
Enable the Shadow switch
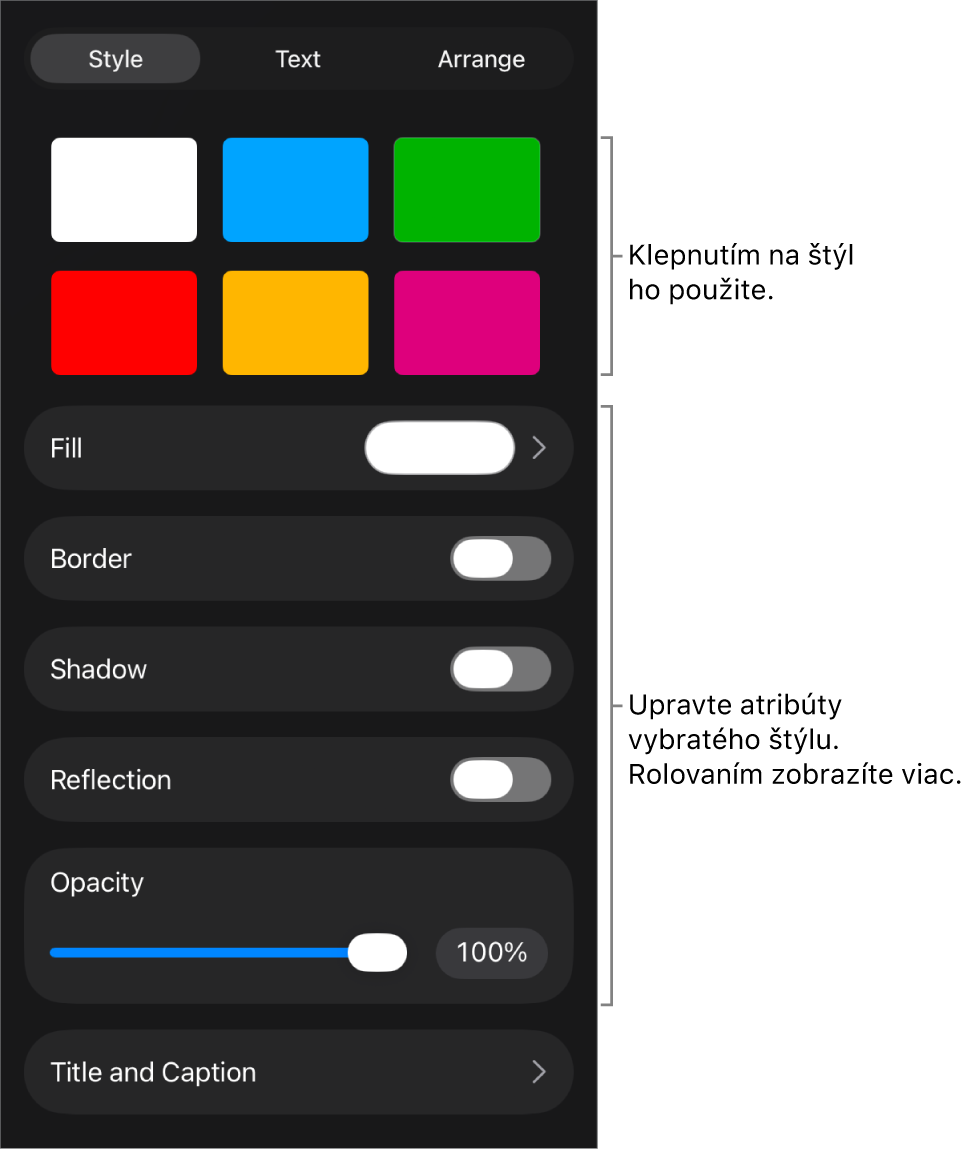[x=501, y=669]
